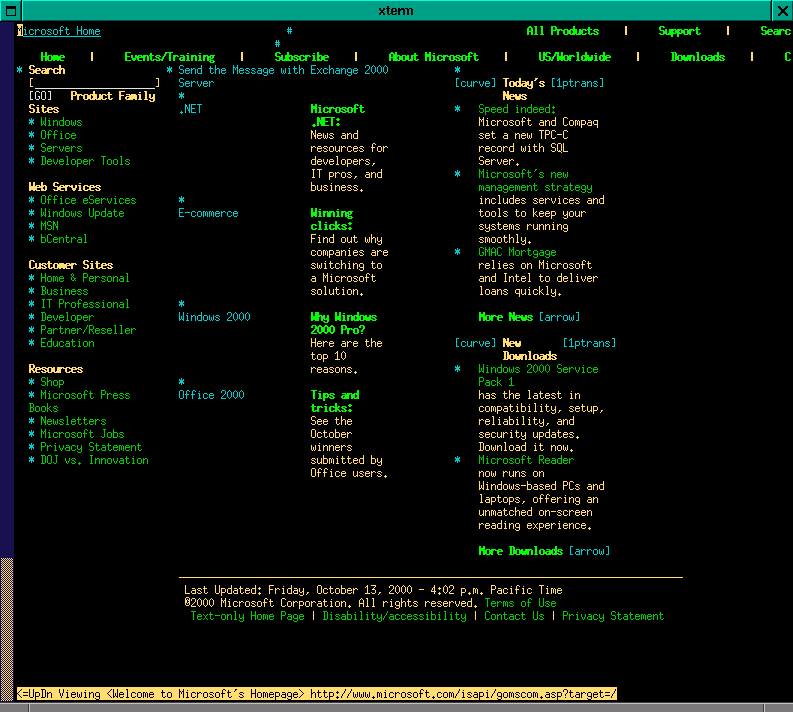This screenshot has width=793, height=712.
Task: Open the All Products menu item
Action: [x=562, y=32]
